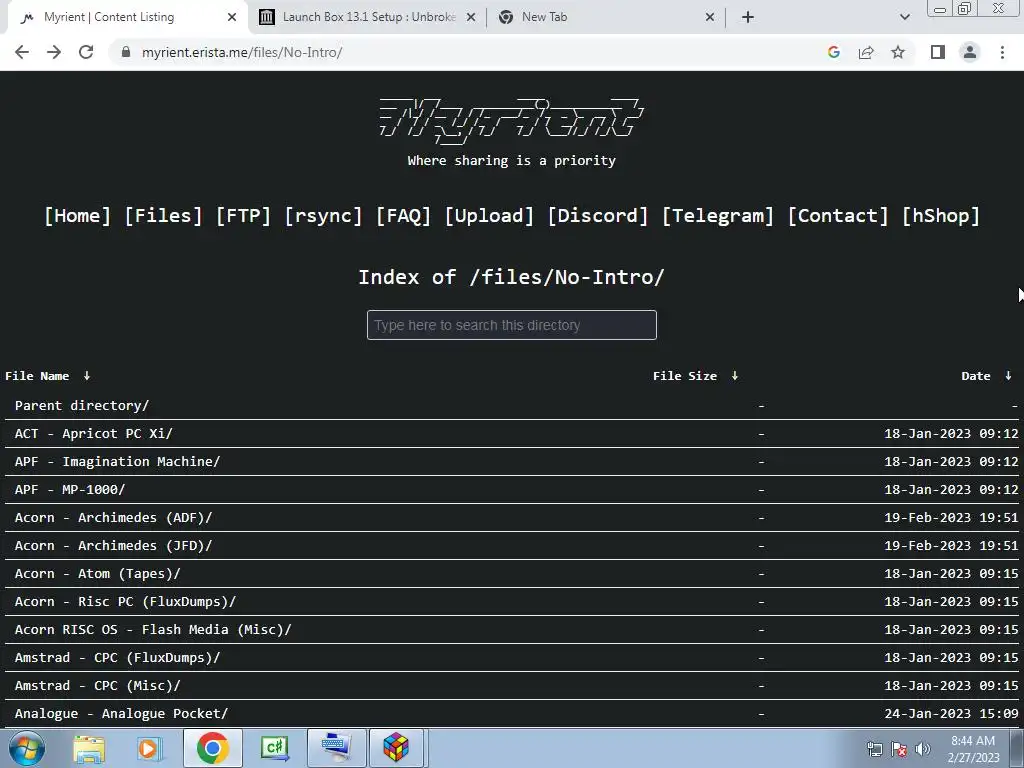
Task: Close the Myrient Content Listing tab
Action: point(232,17)
